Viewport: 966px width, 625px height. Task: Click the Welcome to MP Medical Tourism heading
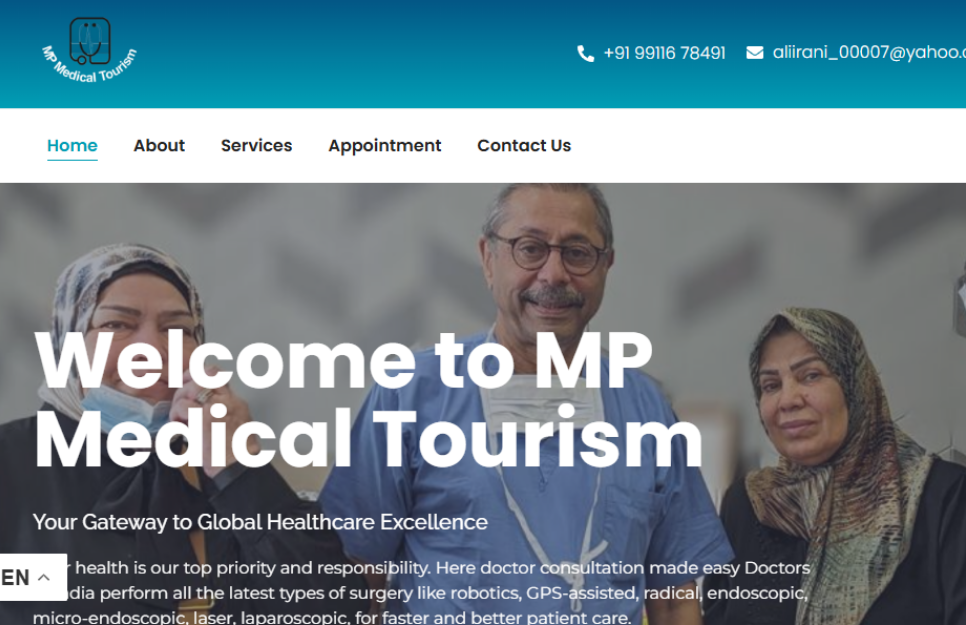click(368, 399)
